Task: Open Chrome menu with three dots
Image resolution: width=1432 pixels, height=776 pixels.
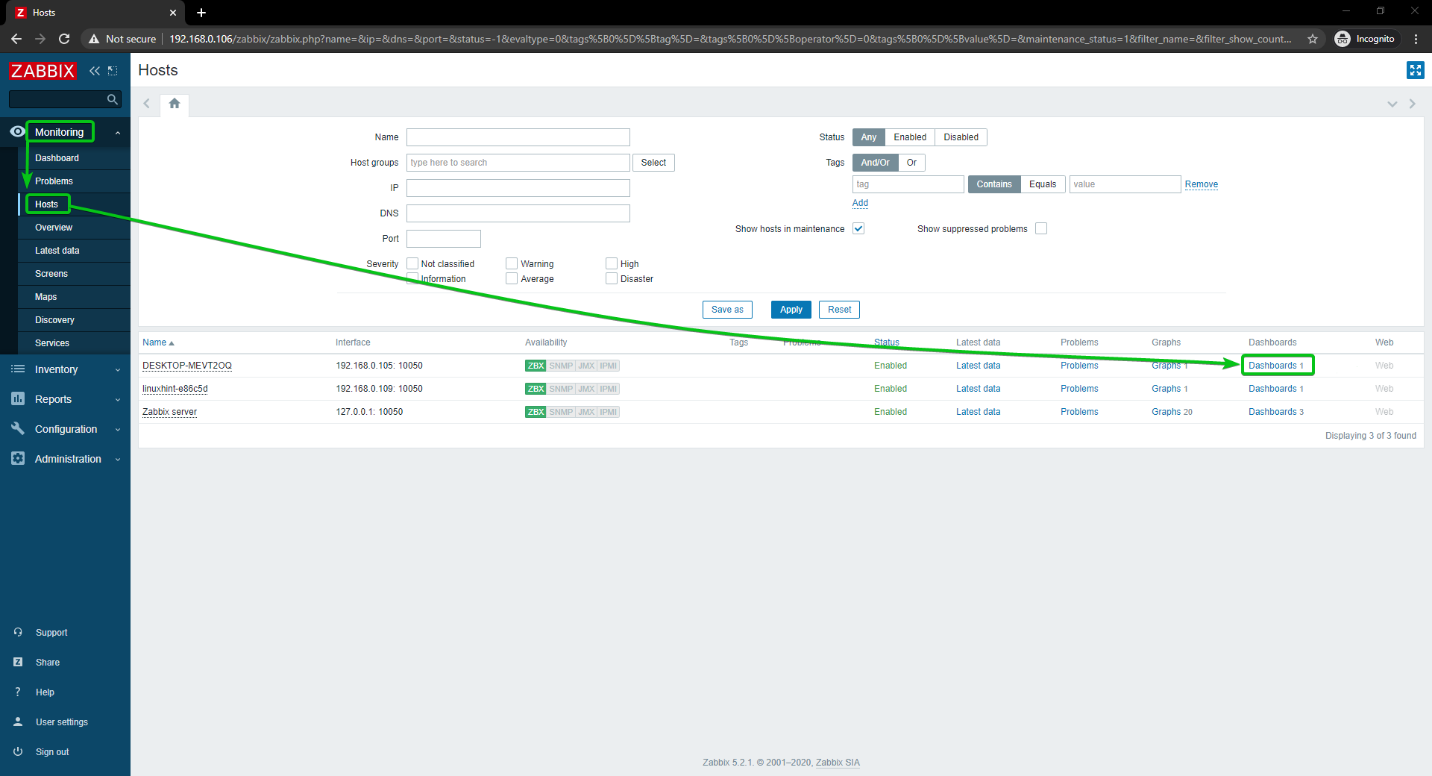Action: [1415, 39]
